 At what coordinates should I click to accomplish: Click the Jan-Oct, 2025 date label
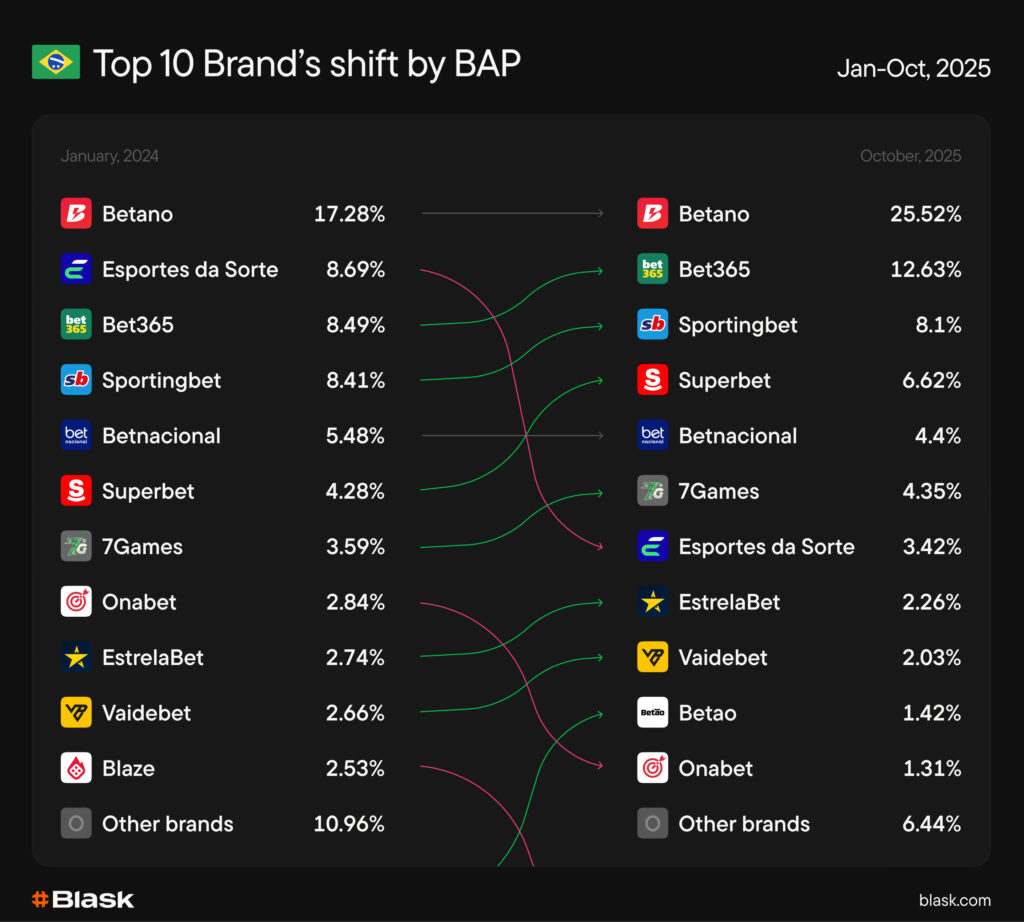click(913, 68)
